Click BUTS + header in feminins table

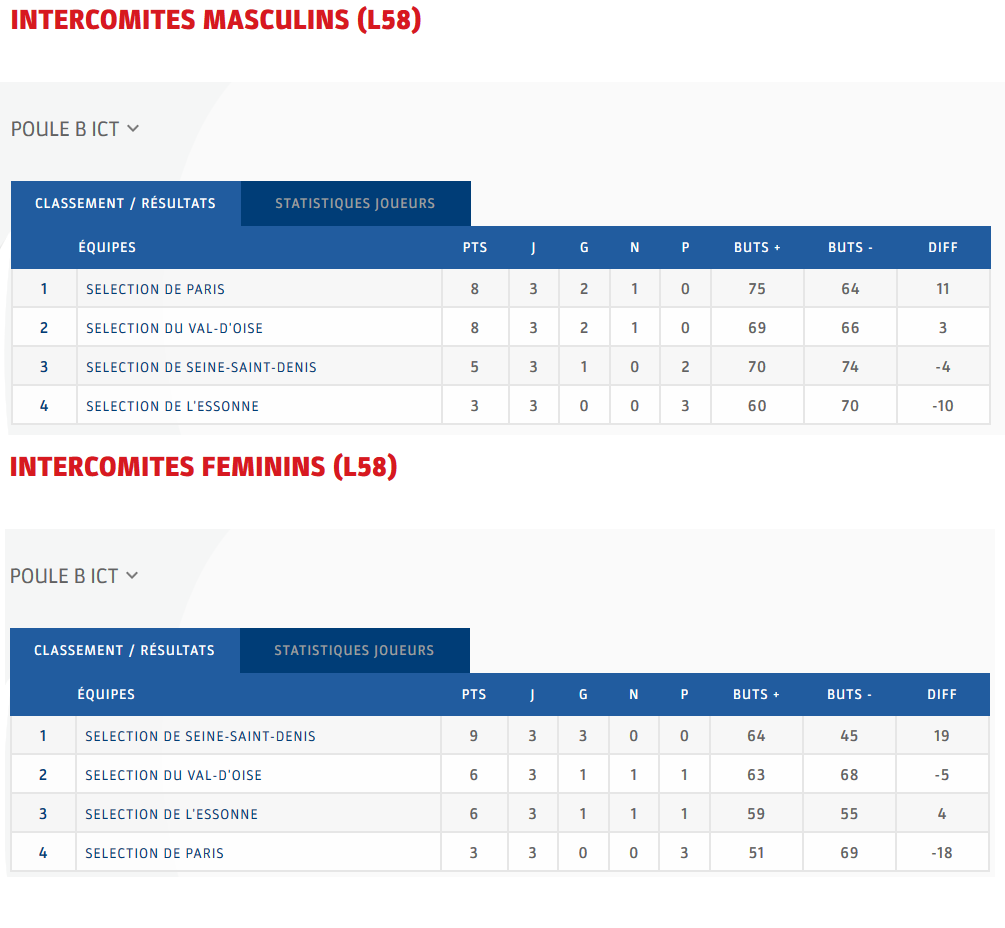tap(756, 695)
